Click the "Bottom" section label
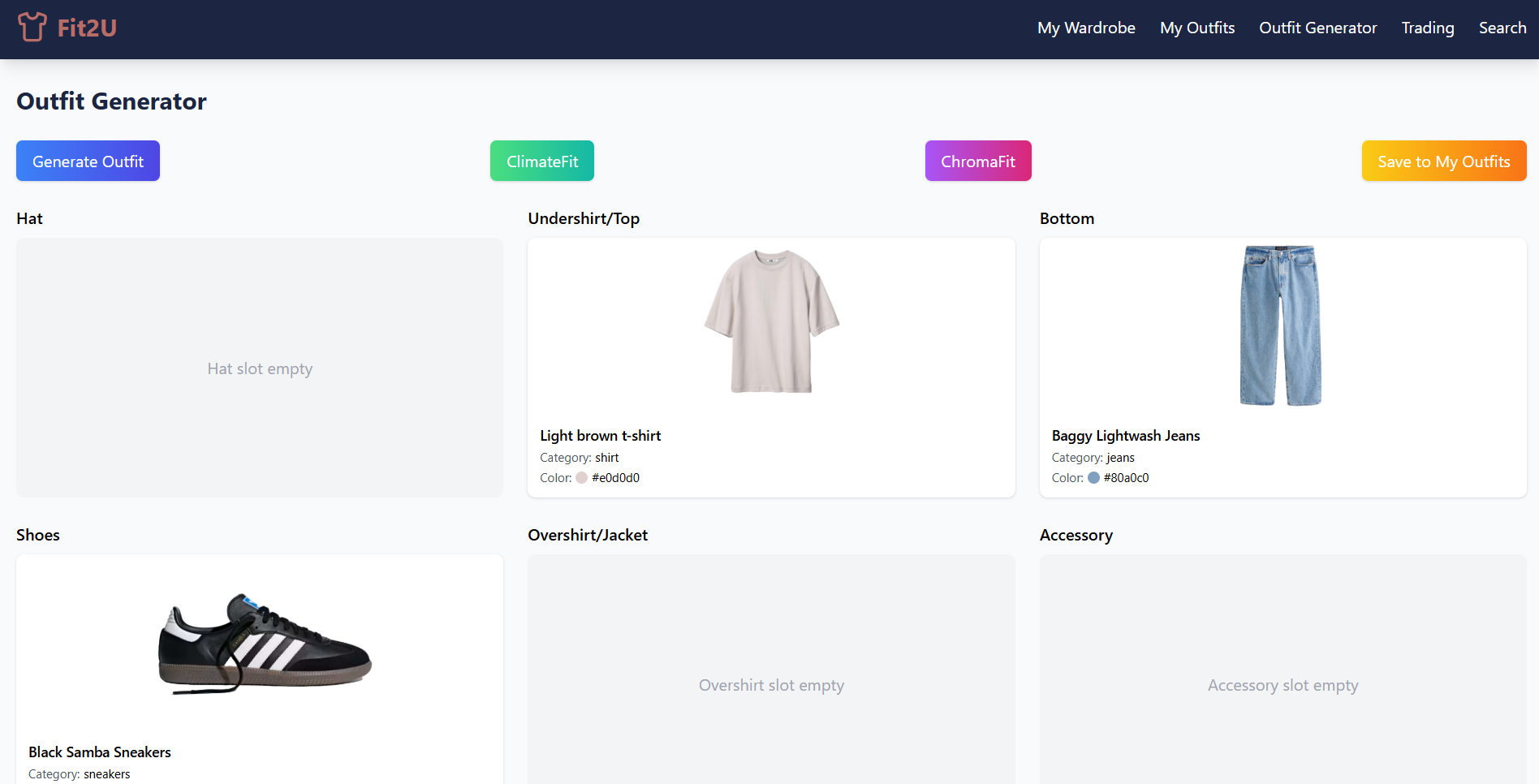The height and width of the screenshot is (784, 1539). [x=1067, y=218]
